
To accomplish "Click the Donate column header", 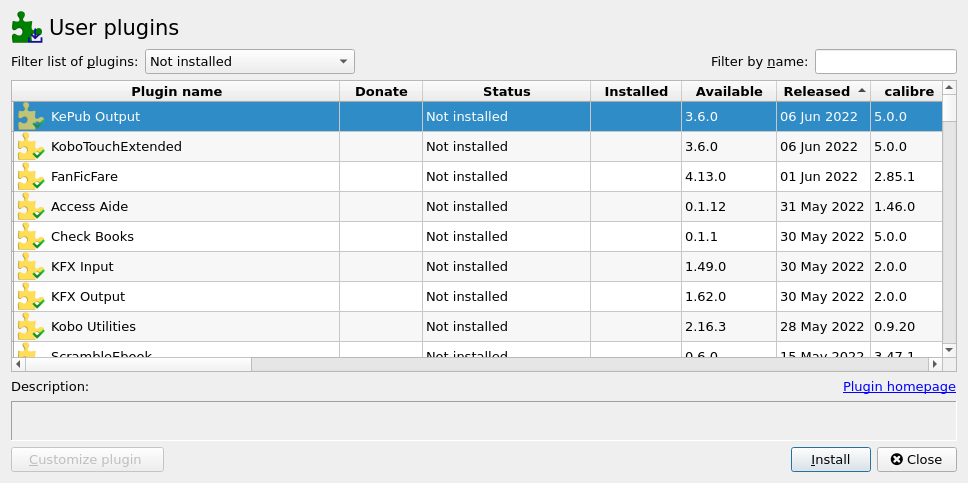I will tap(381, 92).
